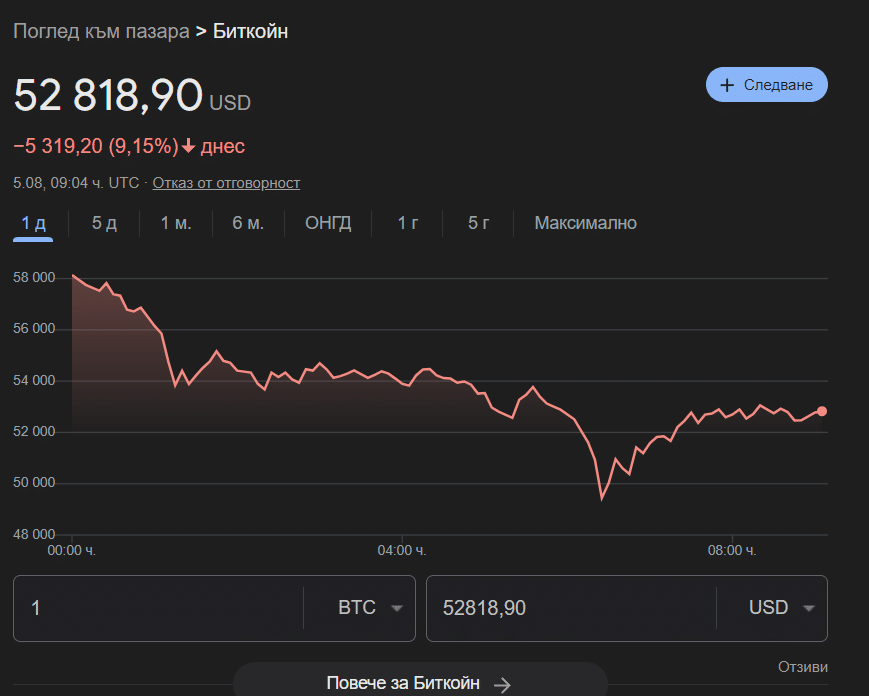Switch to the 6 м. time range

coord(248,223)
